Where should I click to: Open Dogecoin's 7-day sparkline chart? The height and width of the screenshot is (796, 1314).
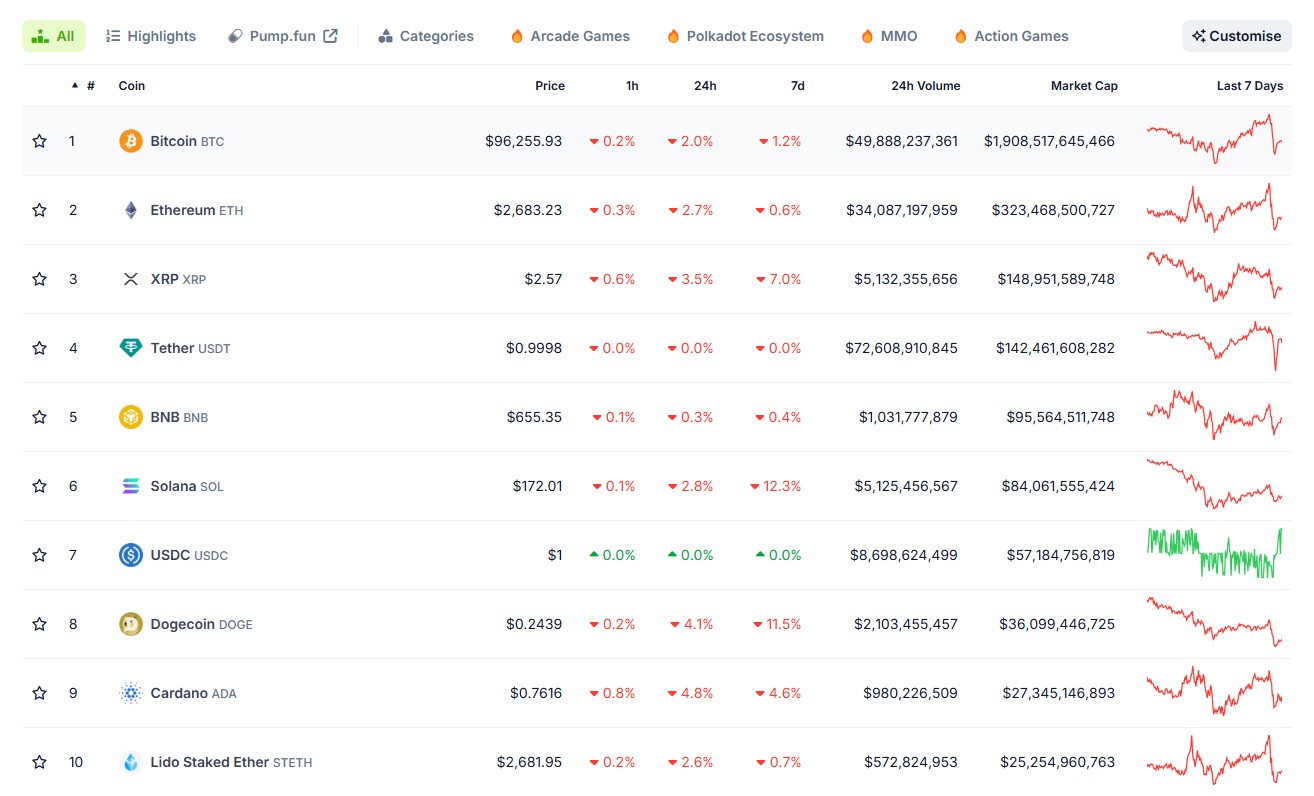click(1214, 622)
